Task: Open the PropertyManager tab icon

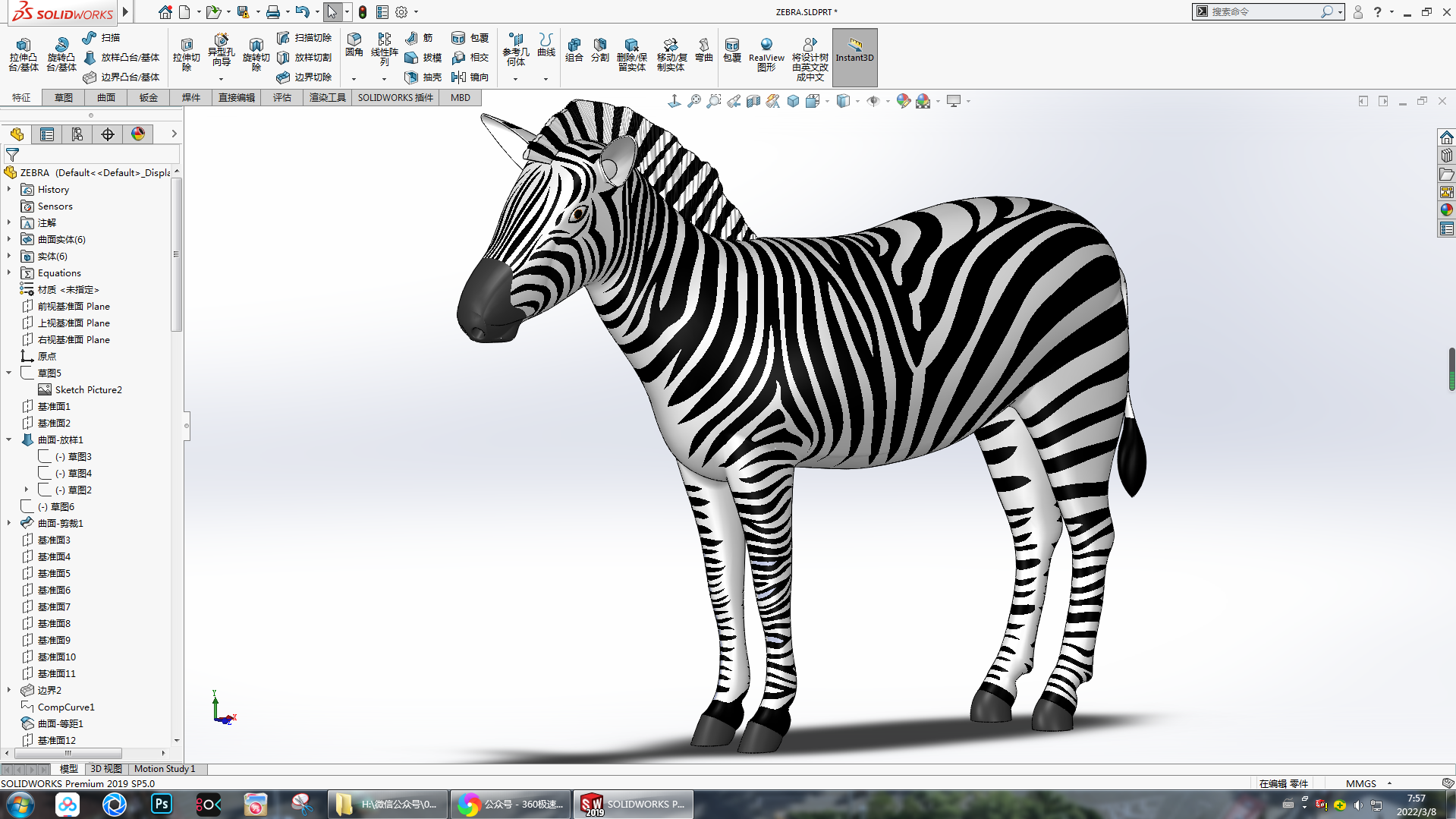Action: click(x=47, y=134)
